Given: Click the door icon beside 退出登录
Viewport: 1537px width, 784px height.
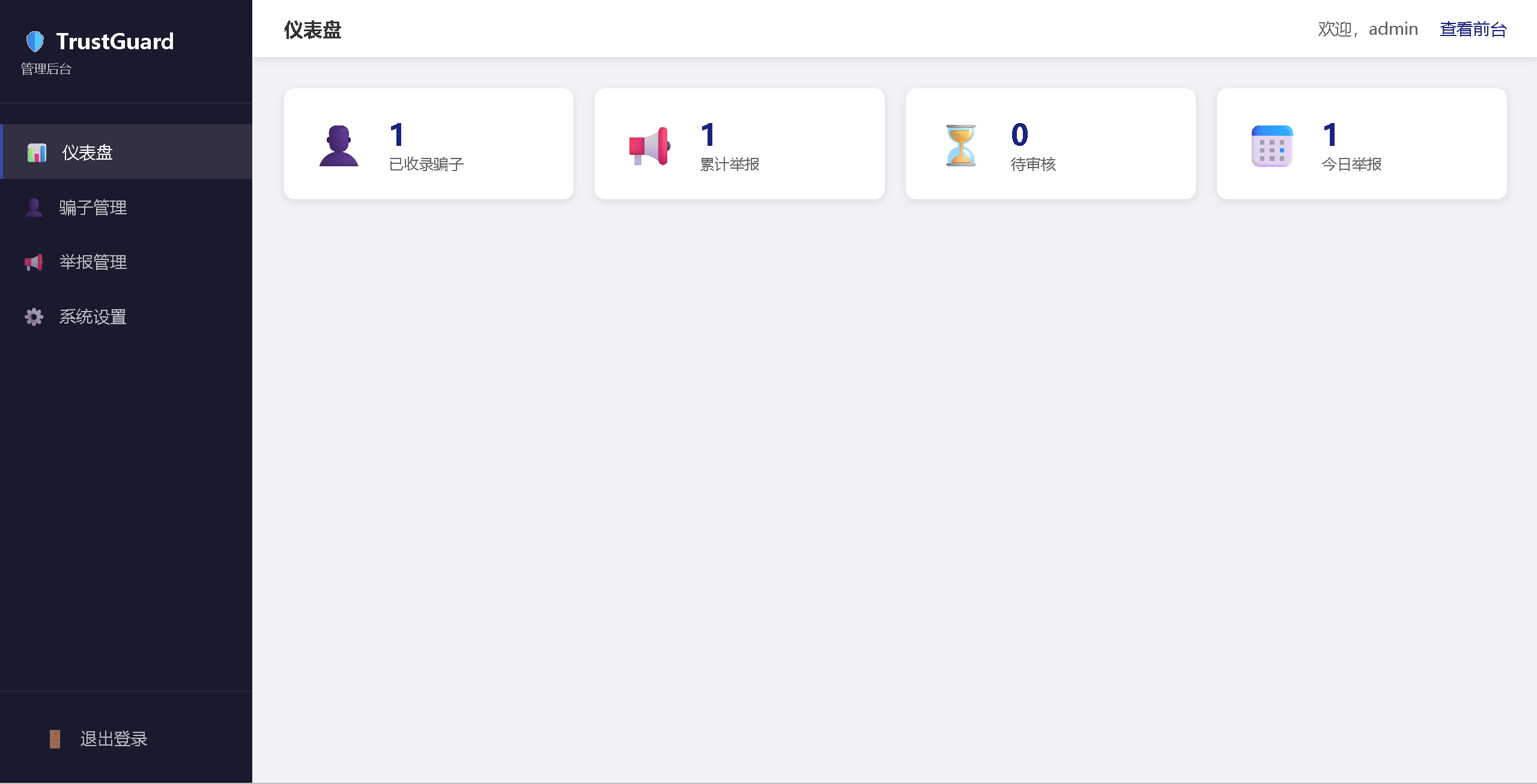Looking at the screenshot, I should click(x=55, y=739).
